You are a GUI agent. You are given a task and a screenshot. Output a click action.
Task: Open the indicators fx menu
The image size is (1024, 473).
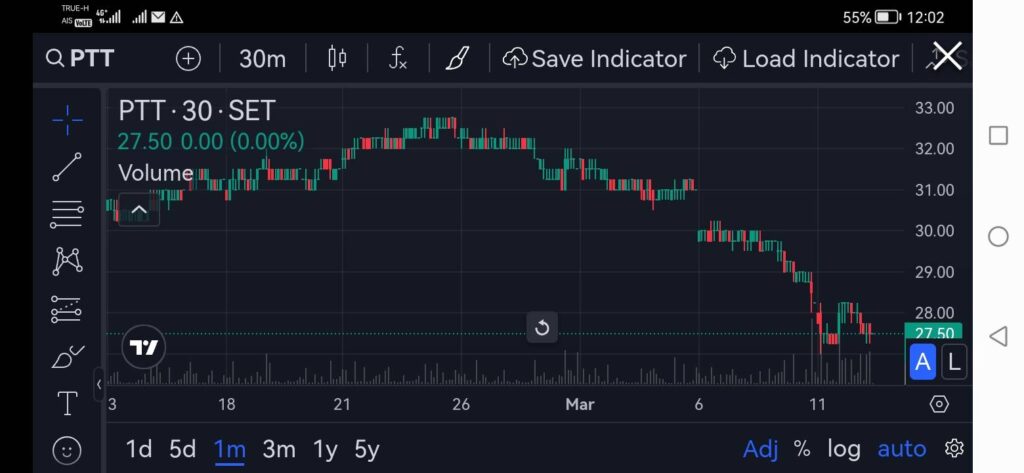pos(398,59)
